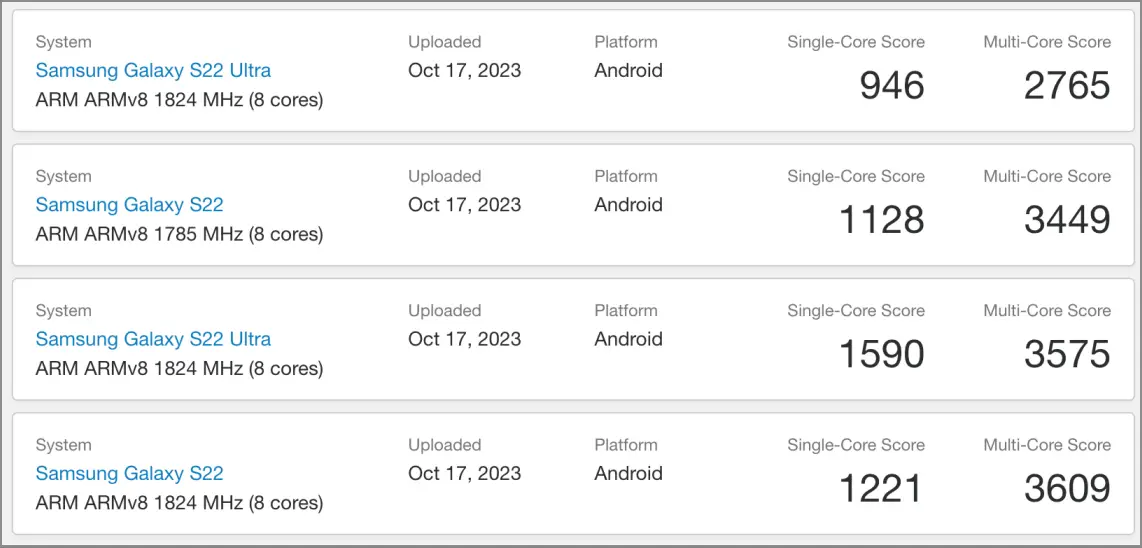The height and width of the screenshot is (548, 1142).
Task: Click the processor text in the 3609 multi-core card
Action: click(x=179, y=503)
